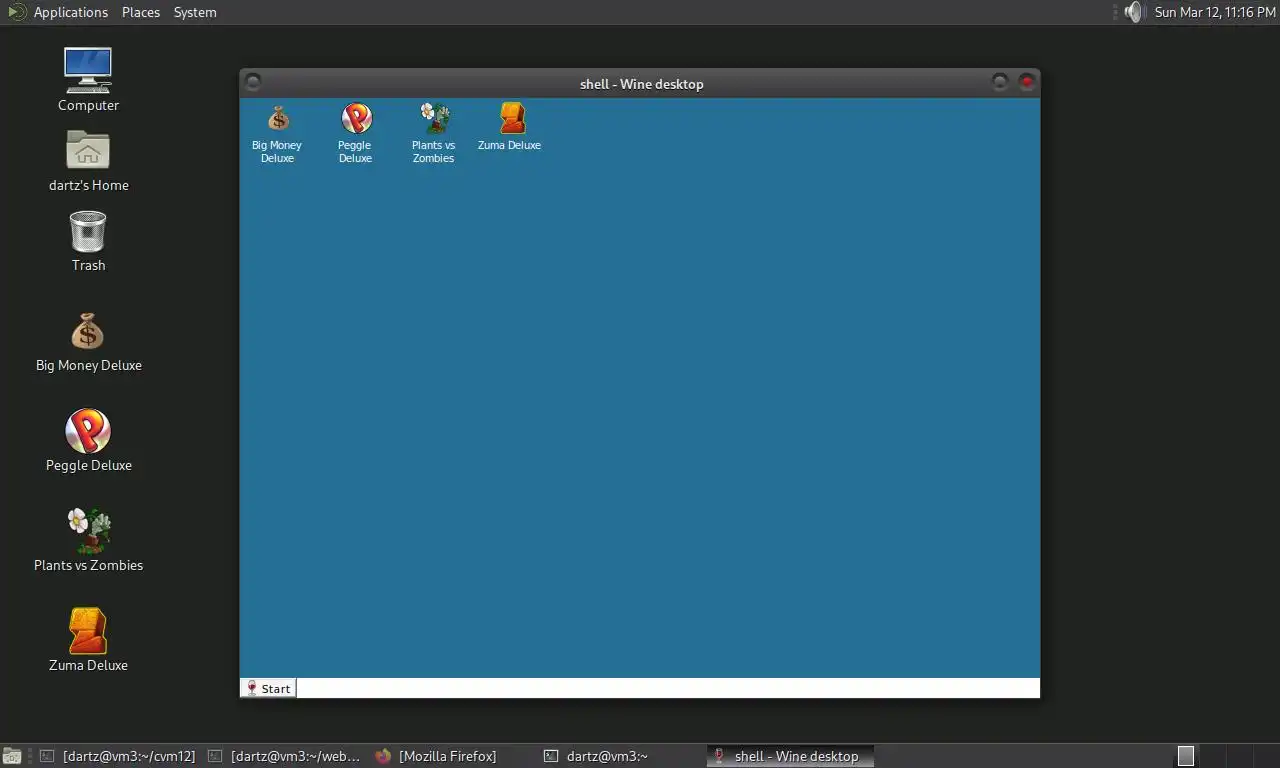Open Big Money Deluxe in Wine desktop
This screenshot has height=768, width=1280.
pos(277,133)
